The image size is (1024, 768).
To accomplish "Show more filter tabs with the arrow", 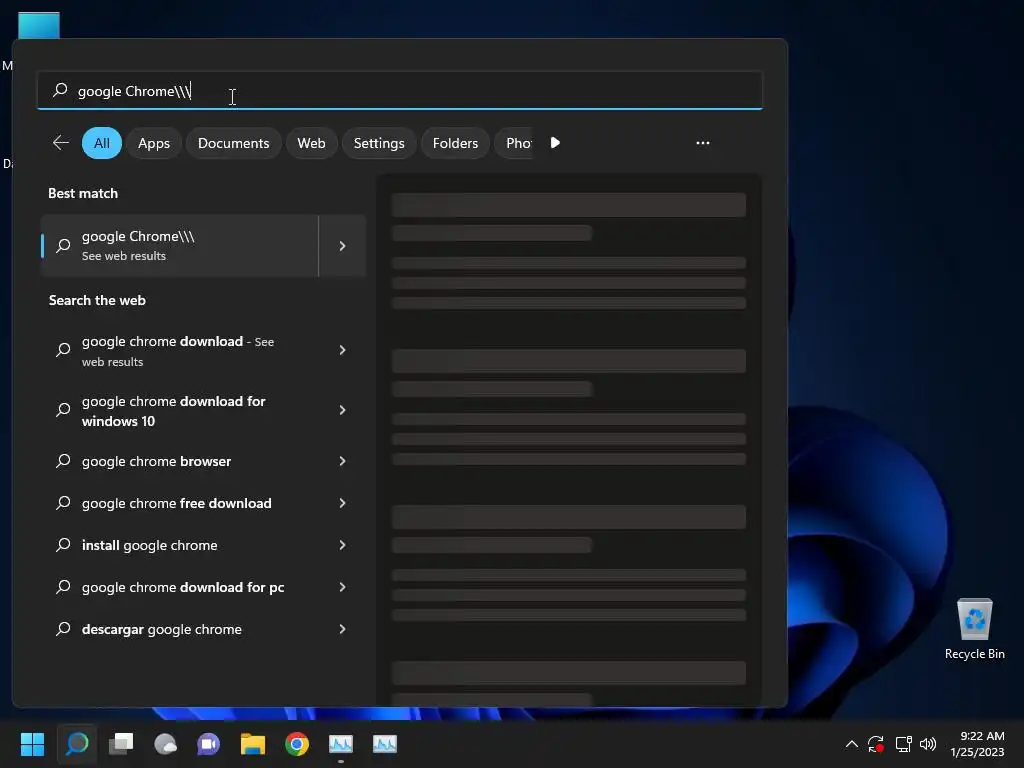I will 555,143.
